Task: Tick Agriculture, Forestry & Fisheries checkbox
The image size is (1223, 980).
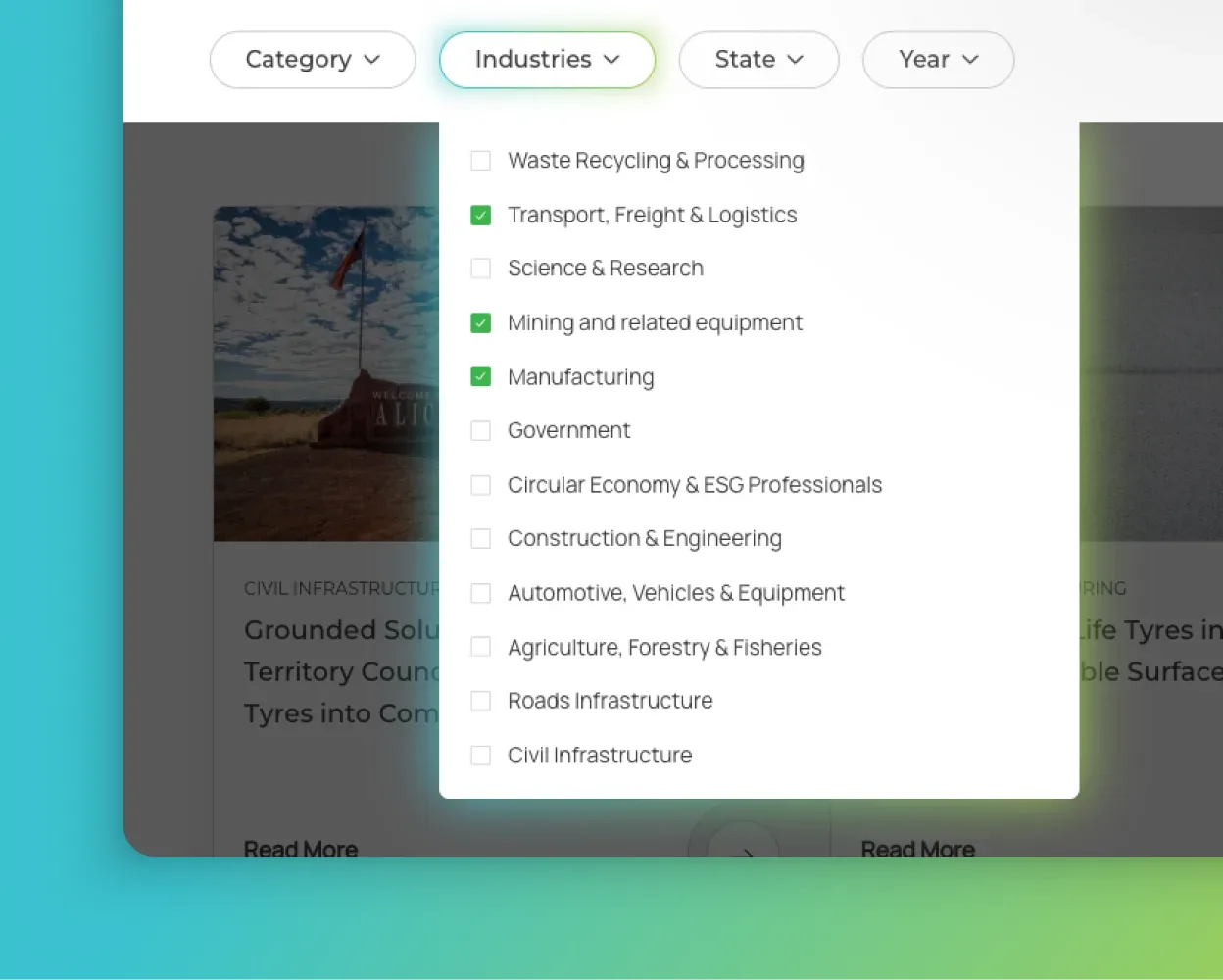Action: coord(480,647)
